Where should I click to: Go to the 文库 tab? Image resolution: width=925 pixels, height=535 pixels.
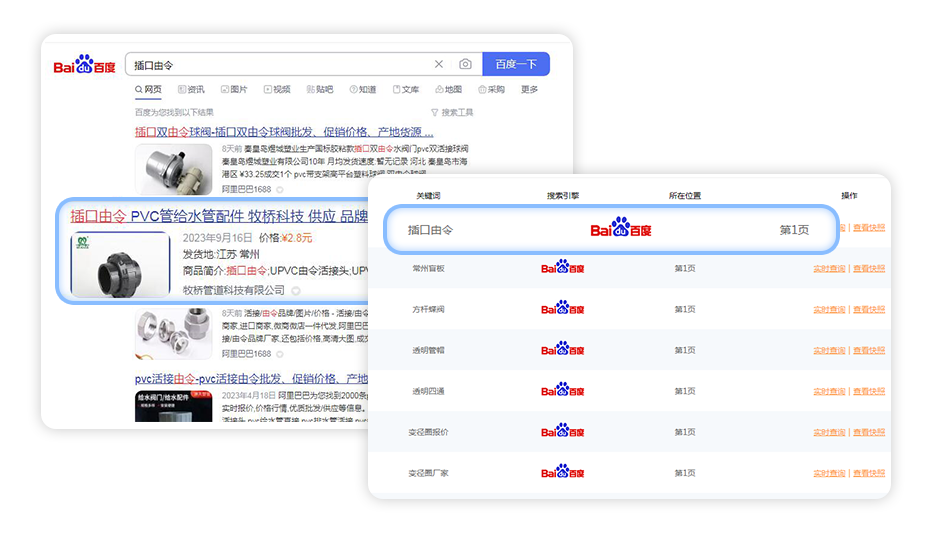pyautogui.click(x=406, y=90)
